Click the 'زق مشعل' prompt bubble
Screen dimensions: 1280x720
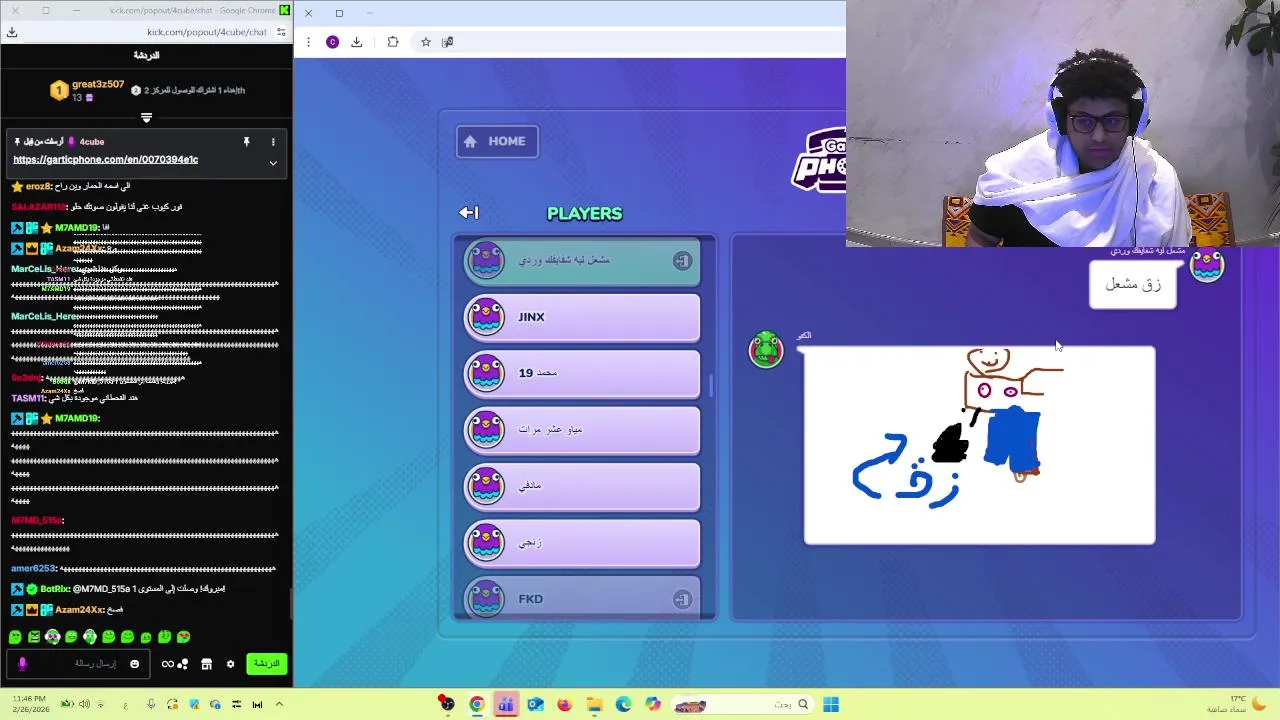(1133, 285)
